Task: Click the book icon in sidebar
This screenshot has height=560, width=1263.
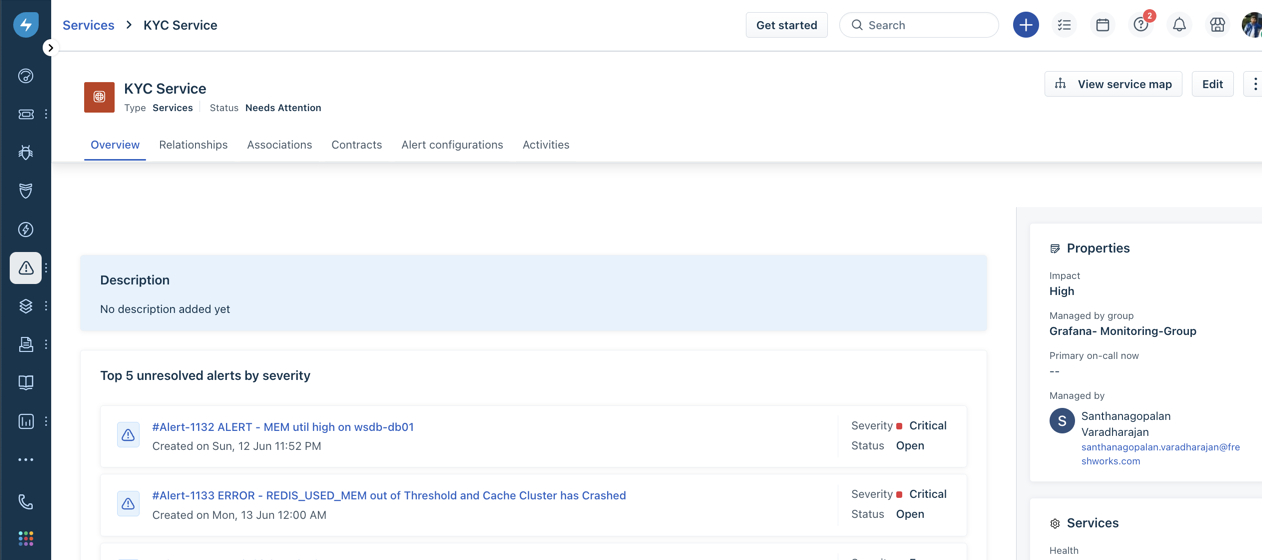Action: pyautogui.click(x=26, y=383)
